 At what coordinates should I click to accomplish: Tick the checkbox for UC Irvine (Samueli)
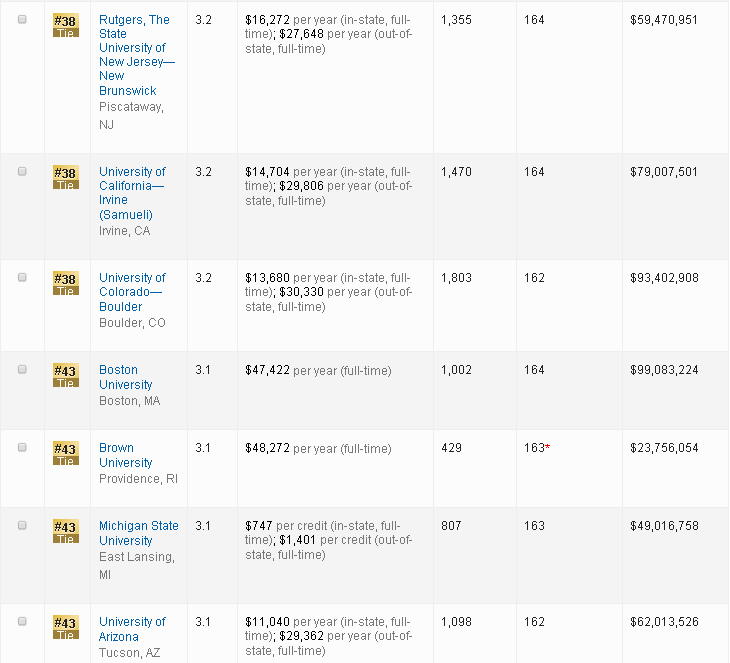pos(22,172)
